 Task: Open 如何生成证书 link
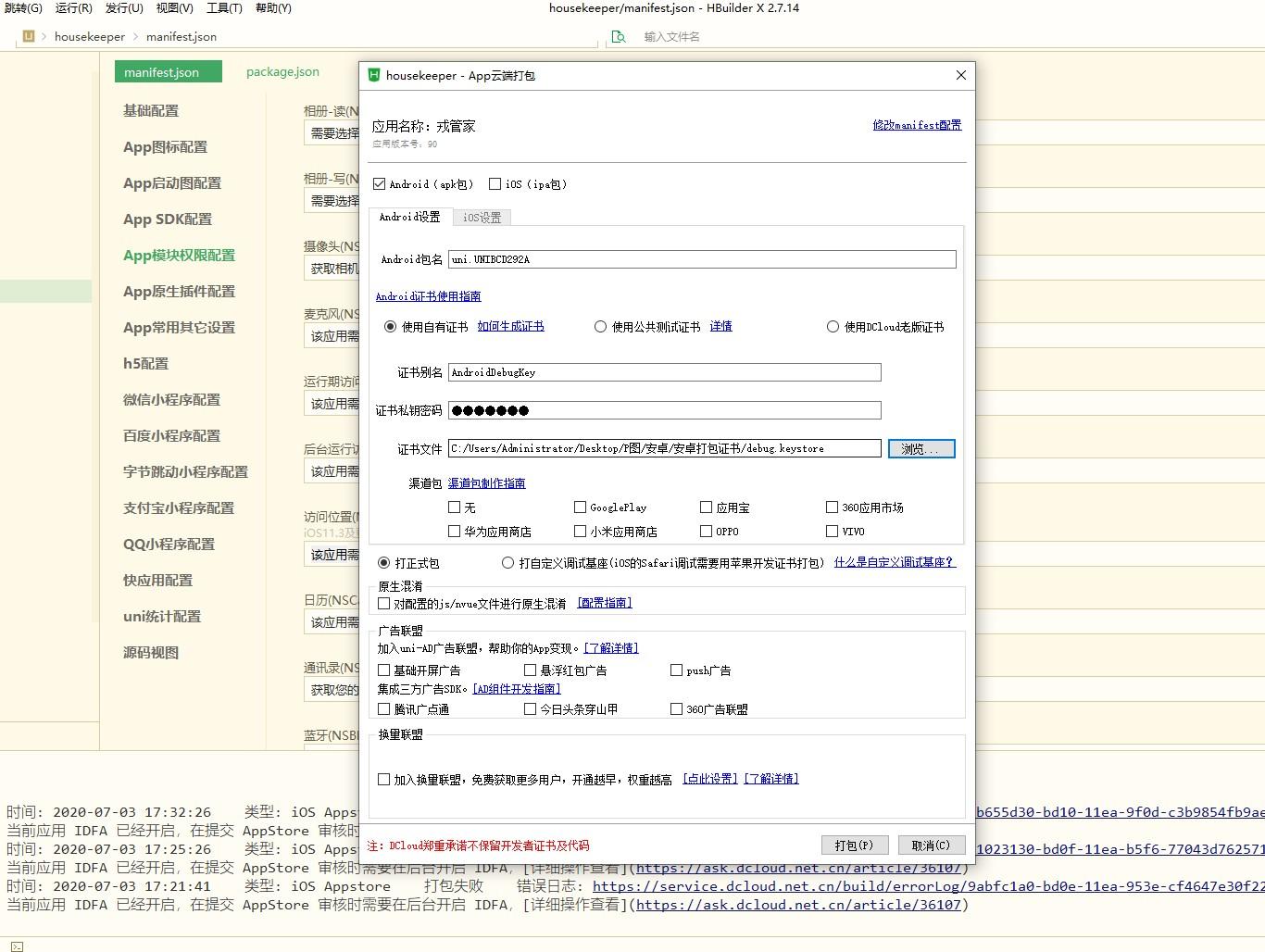pos(510,326)
